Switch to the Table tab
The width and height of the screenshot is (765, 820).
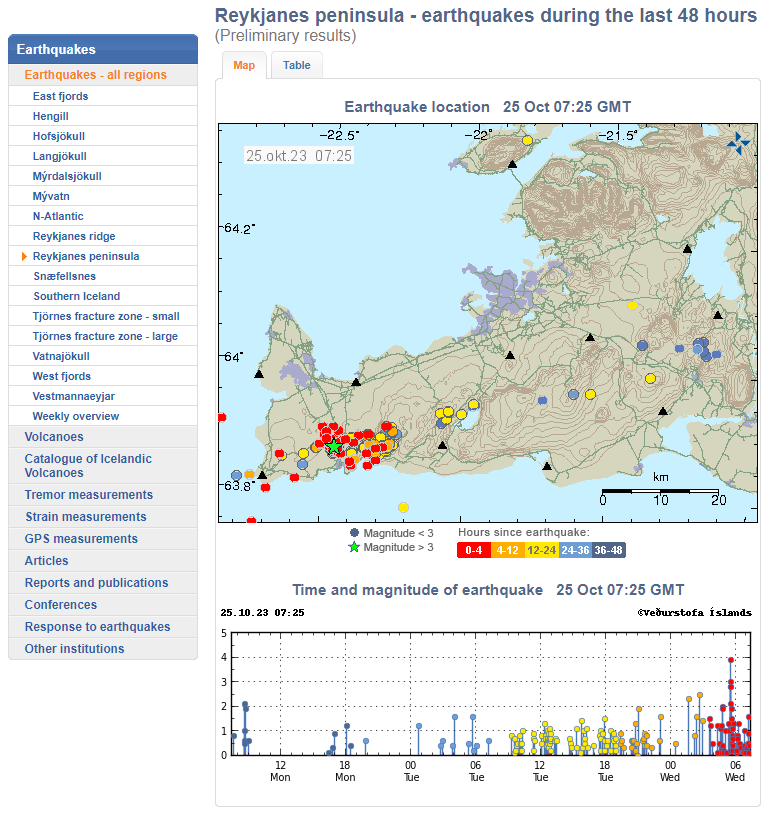pos(296,66)
